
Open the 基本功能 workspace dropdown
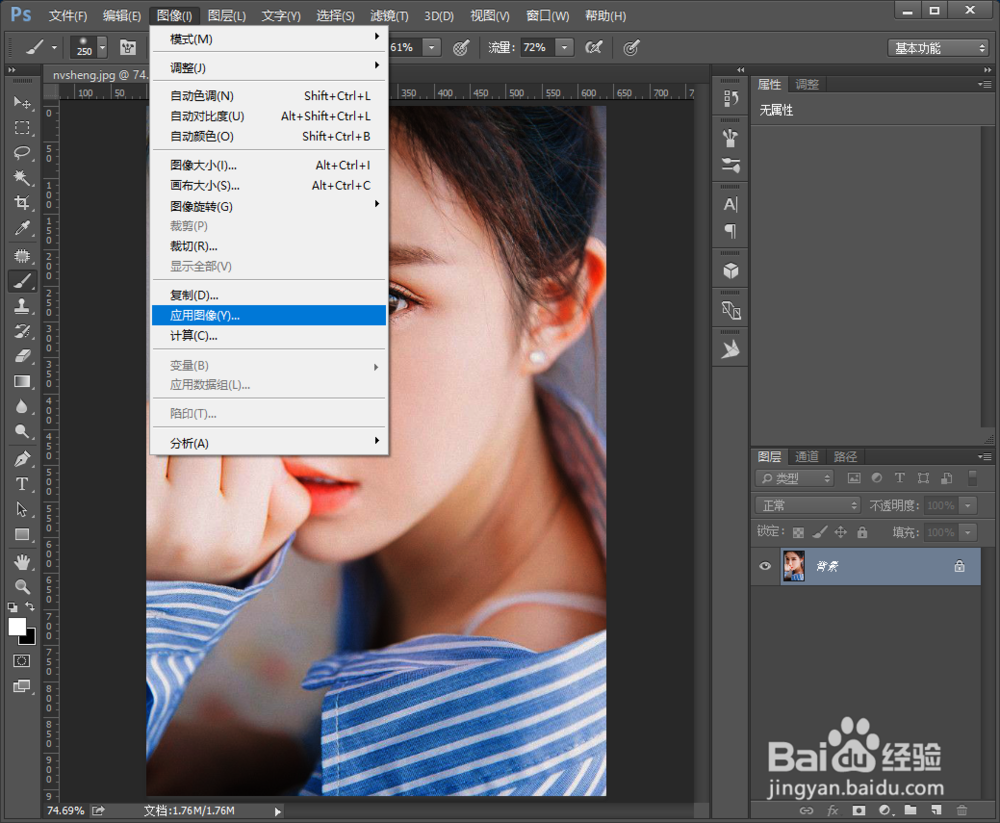938,48
